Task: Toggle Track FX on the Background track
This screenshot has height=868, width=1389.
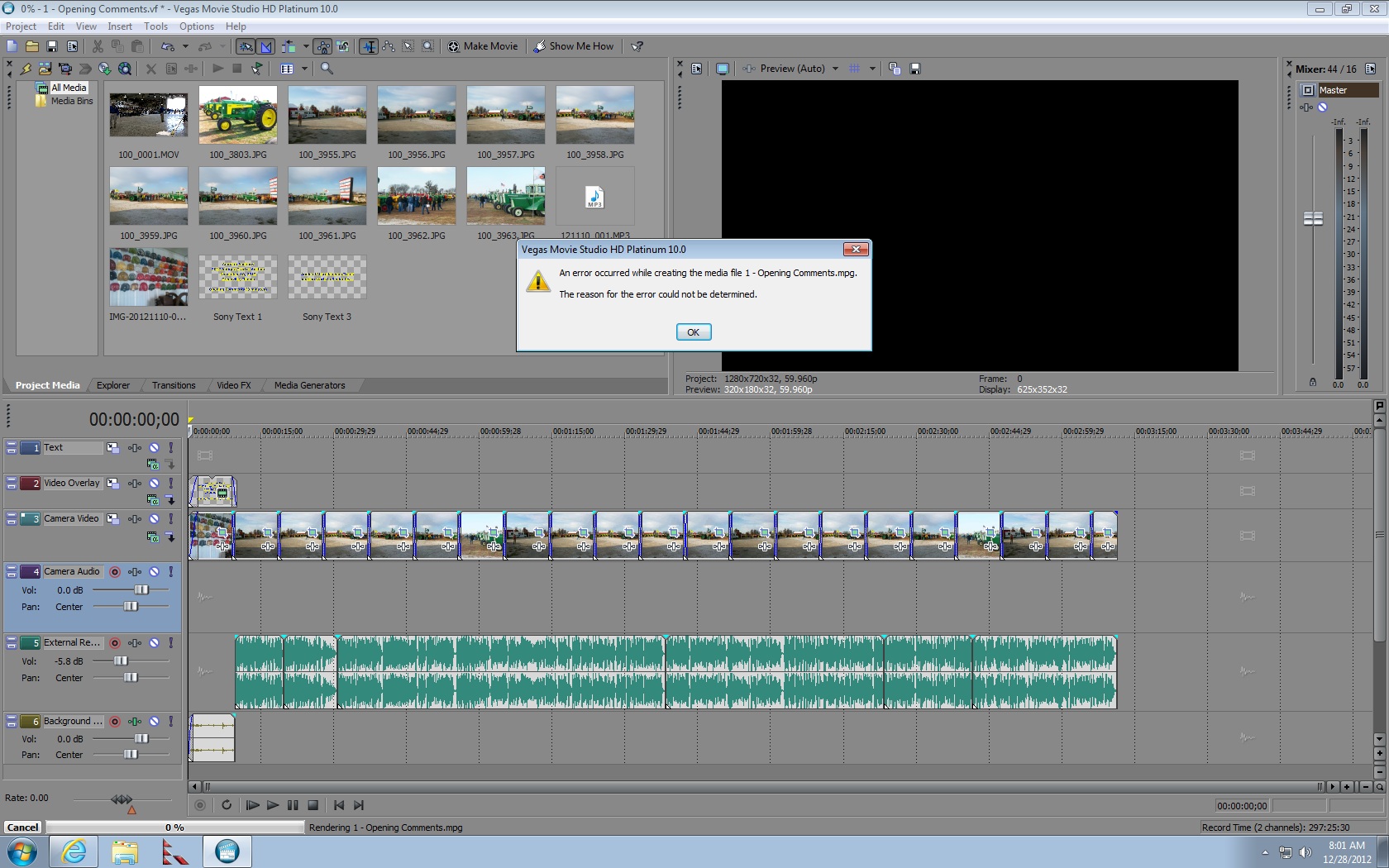Action: coord(135,721)
